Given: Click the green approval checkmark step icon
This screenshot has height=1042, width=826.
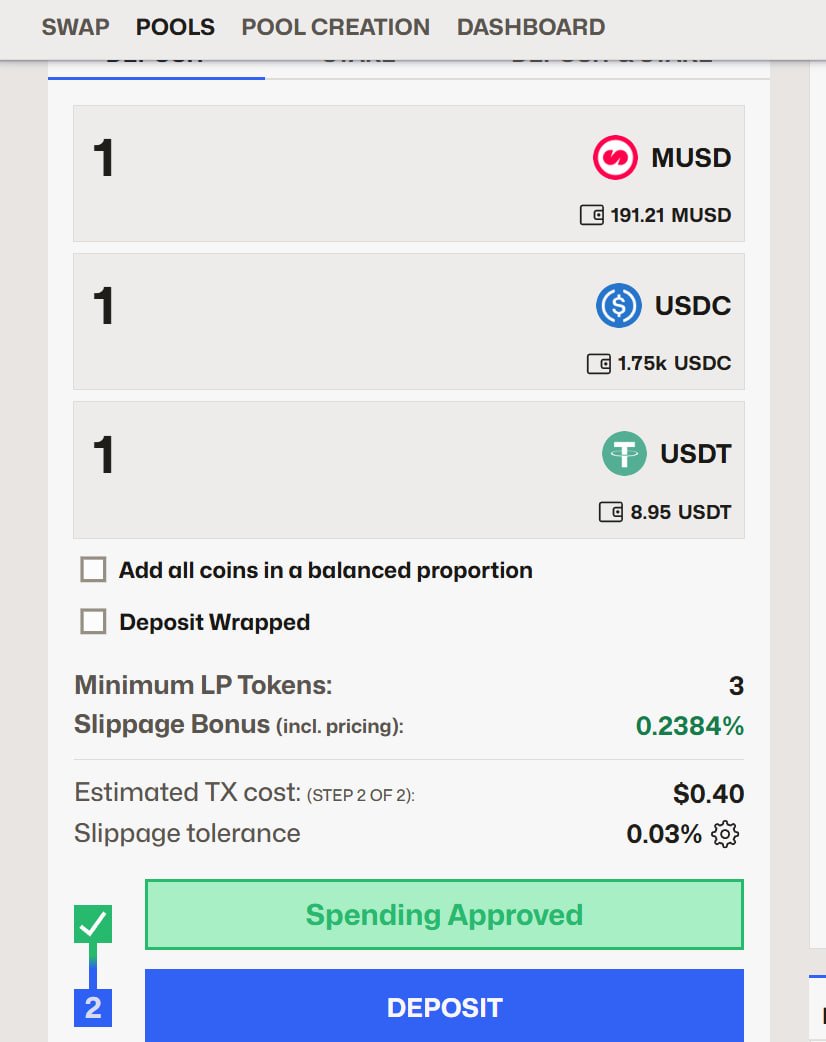Looking at the screenshot, I should click(93, 925).
